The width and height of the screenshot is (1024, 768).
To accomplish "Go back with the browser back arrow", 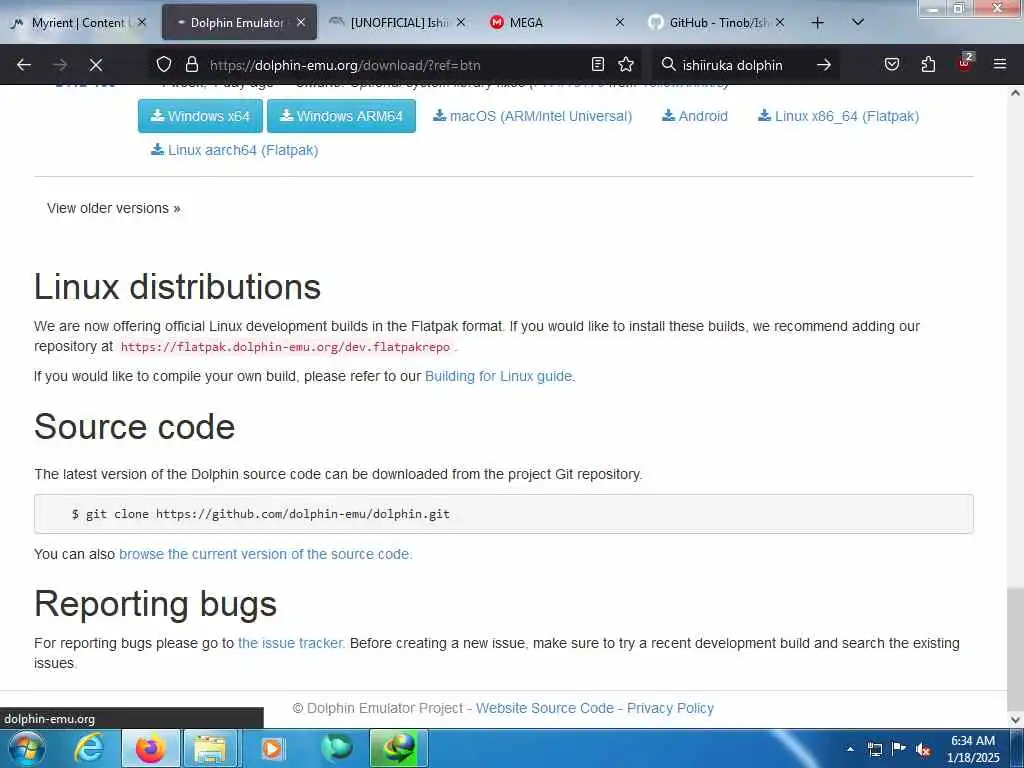I will coord(24,65).
